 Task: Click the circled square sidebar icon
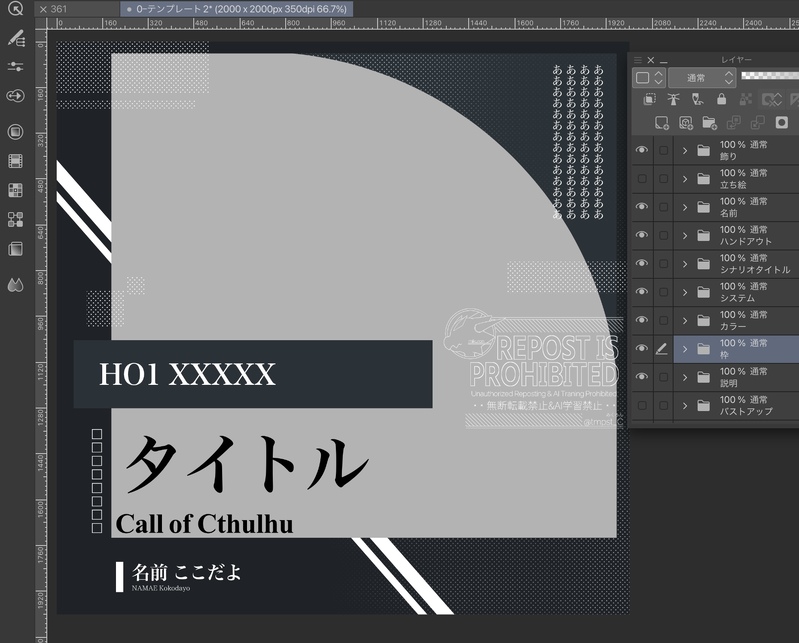pyautogui.click(x=16, y=132)
